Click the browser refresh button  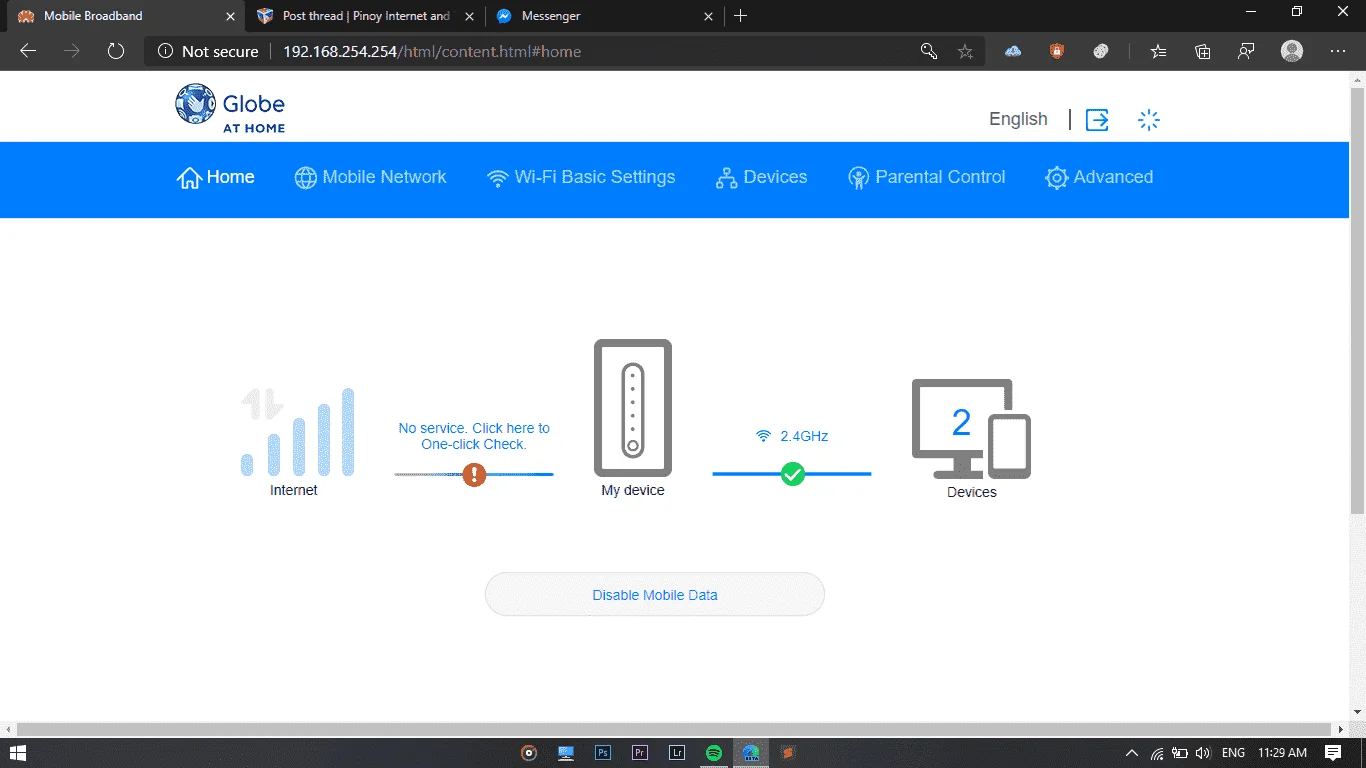pyautogui.click(x=115, y=51)
